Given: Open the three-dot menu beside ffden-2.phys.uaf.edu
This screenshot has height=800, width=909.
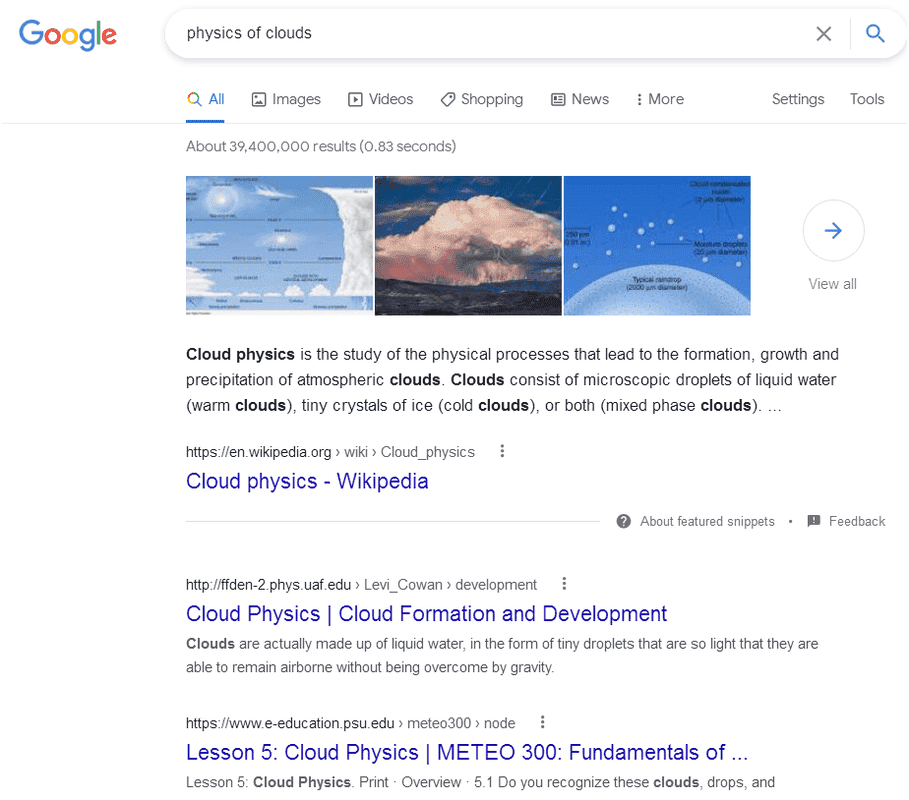Looking at the screenshot, I should (564, 584).
